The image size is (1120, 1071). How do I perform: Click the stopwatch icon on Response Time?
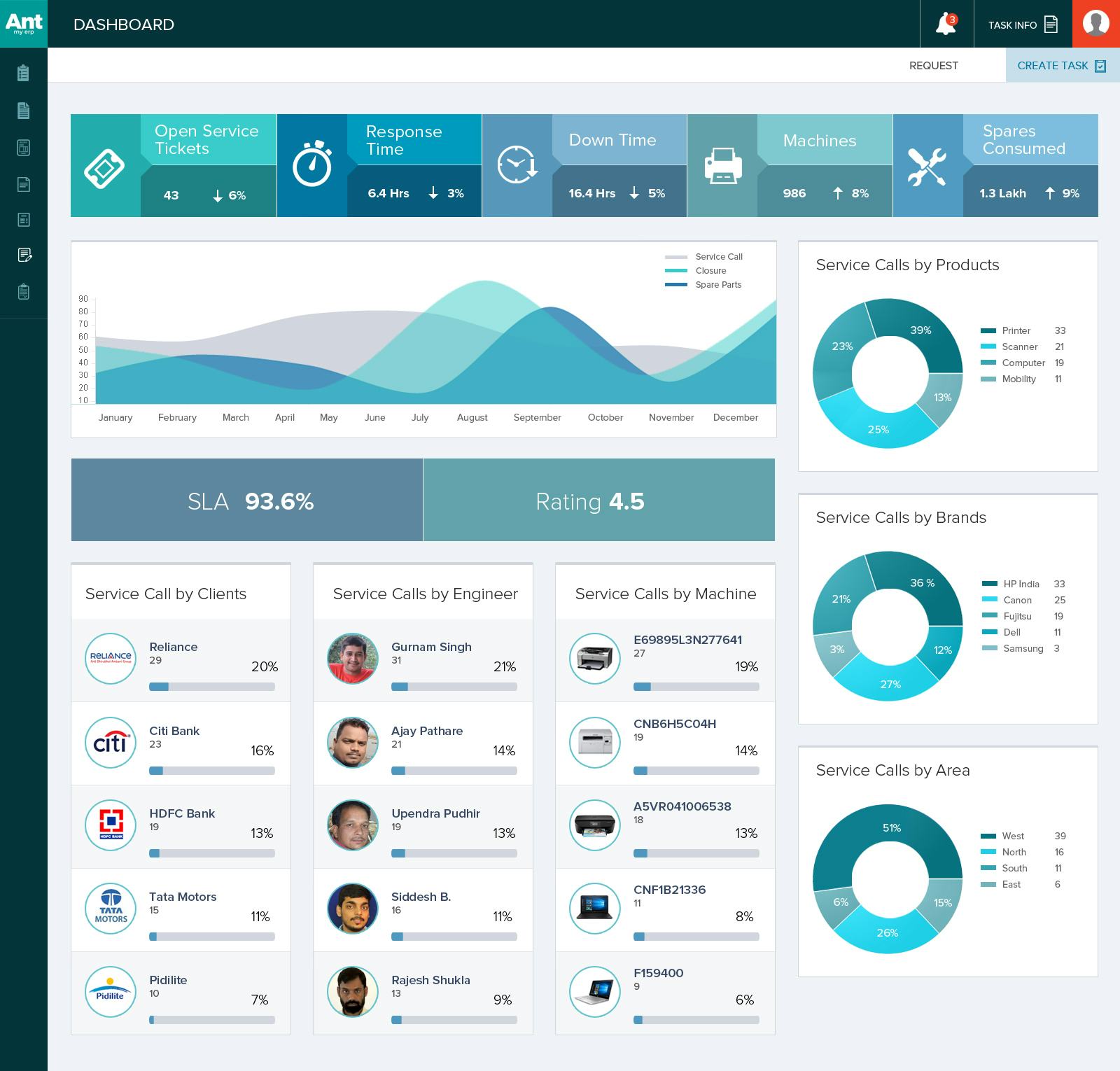pos(313,166)
